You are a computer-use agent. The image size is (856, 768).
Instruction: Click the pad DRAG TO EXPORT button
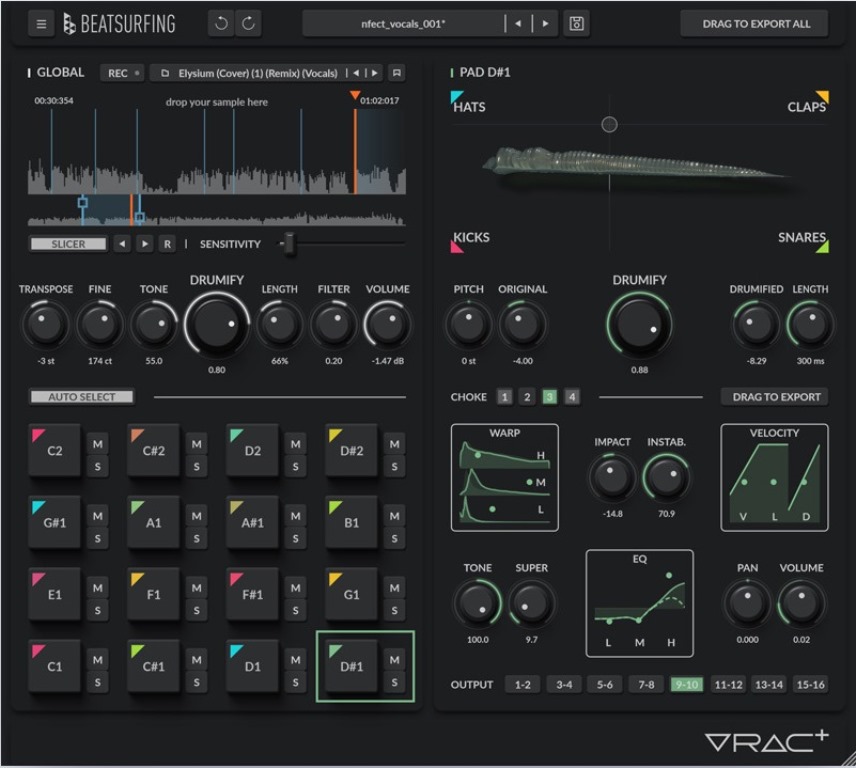[776, 397]
